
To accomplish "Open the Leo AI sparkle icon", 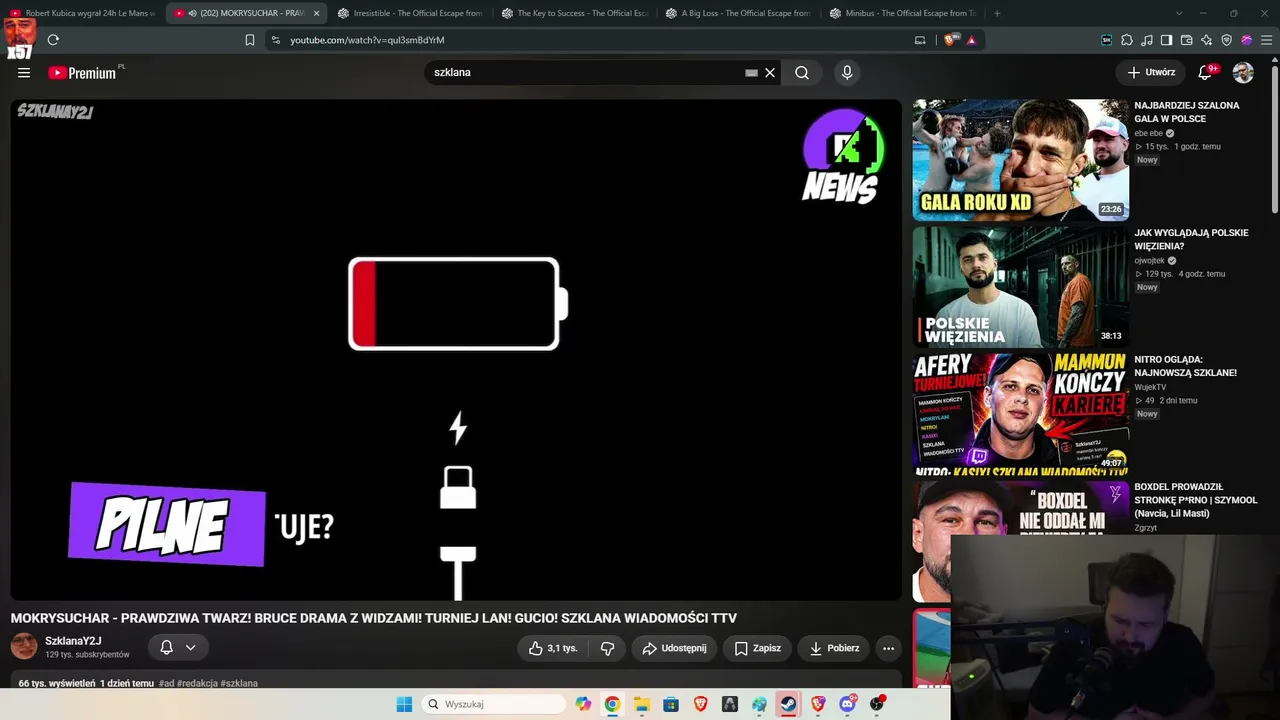I will coord(1207,40).
